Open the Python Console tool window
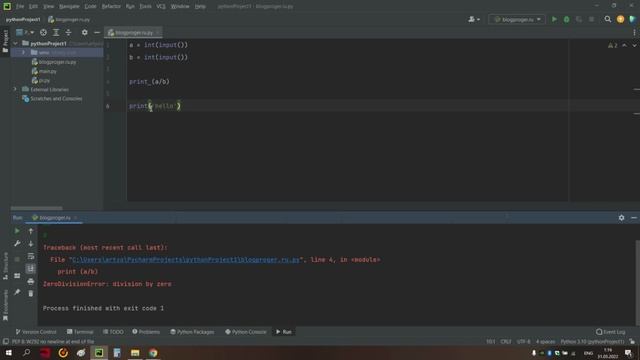Image resolution: width=640 pixels, height=360 pixels. [x=246, y=332]
